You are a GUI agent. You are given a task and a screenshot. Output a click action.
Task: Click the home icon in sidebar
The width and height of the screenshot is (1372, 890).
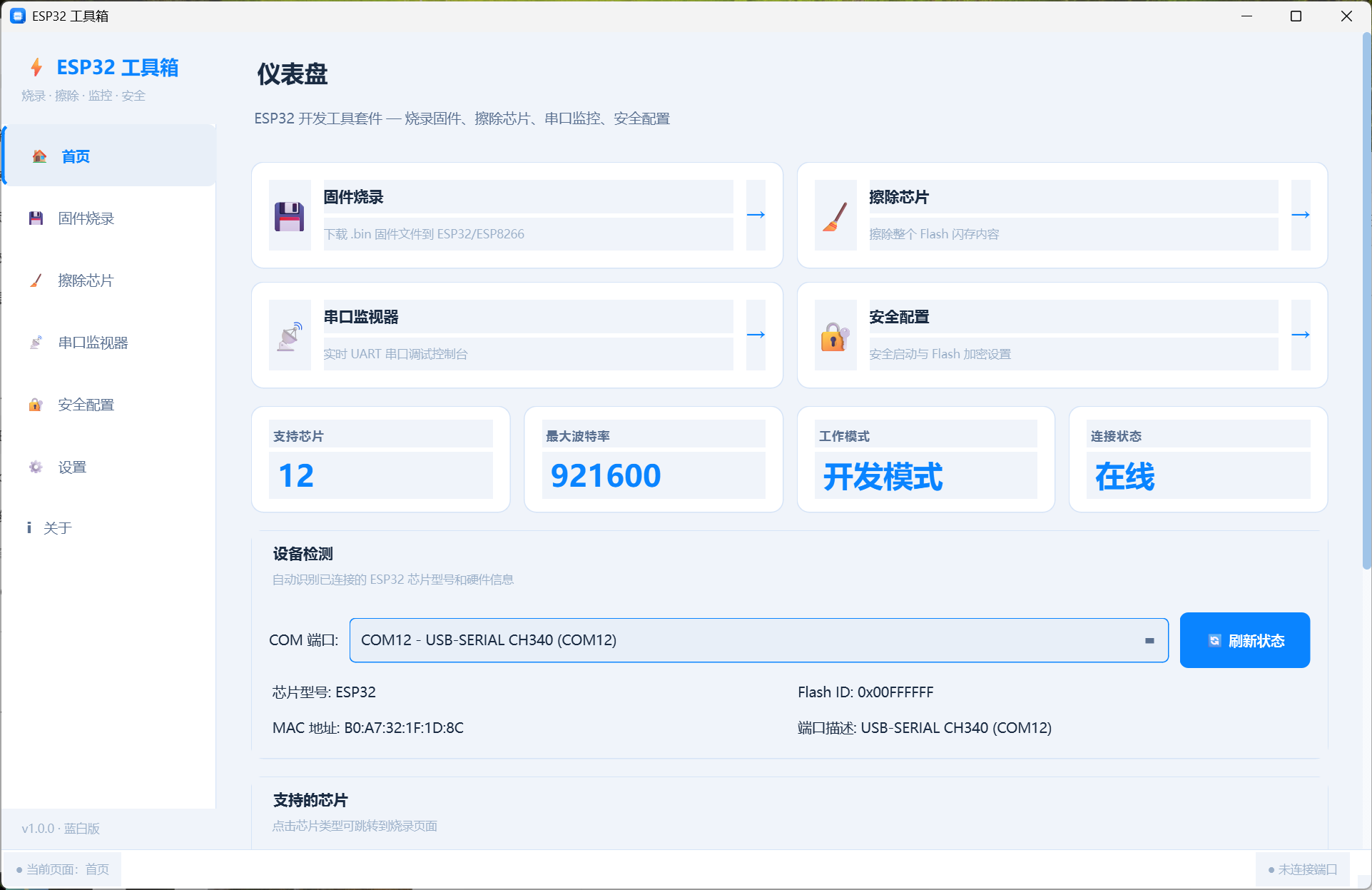40,156
